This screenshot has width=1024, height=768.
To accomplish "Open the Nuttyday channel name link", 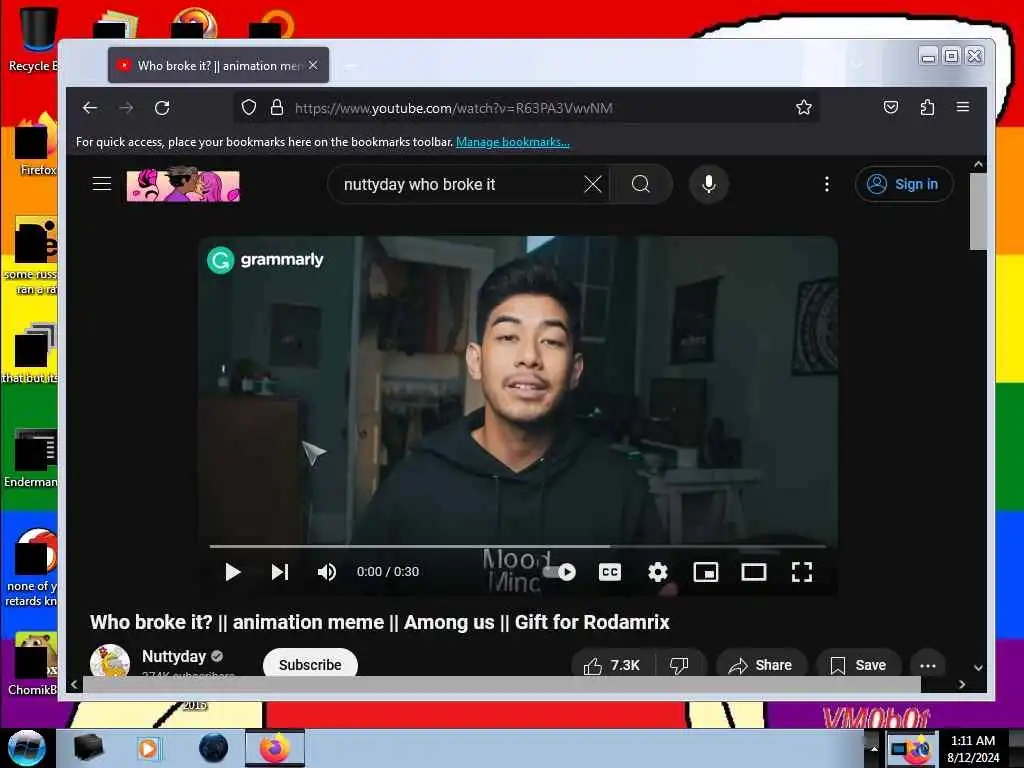I will click(x=174, y=656).
